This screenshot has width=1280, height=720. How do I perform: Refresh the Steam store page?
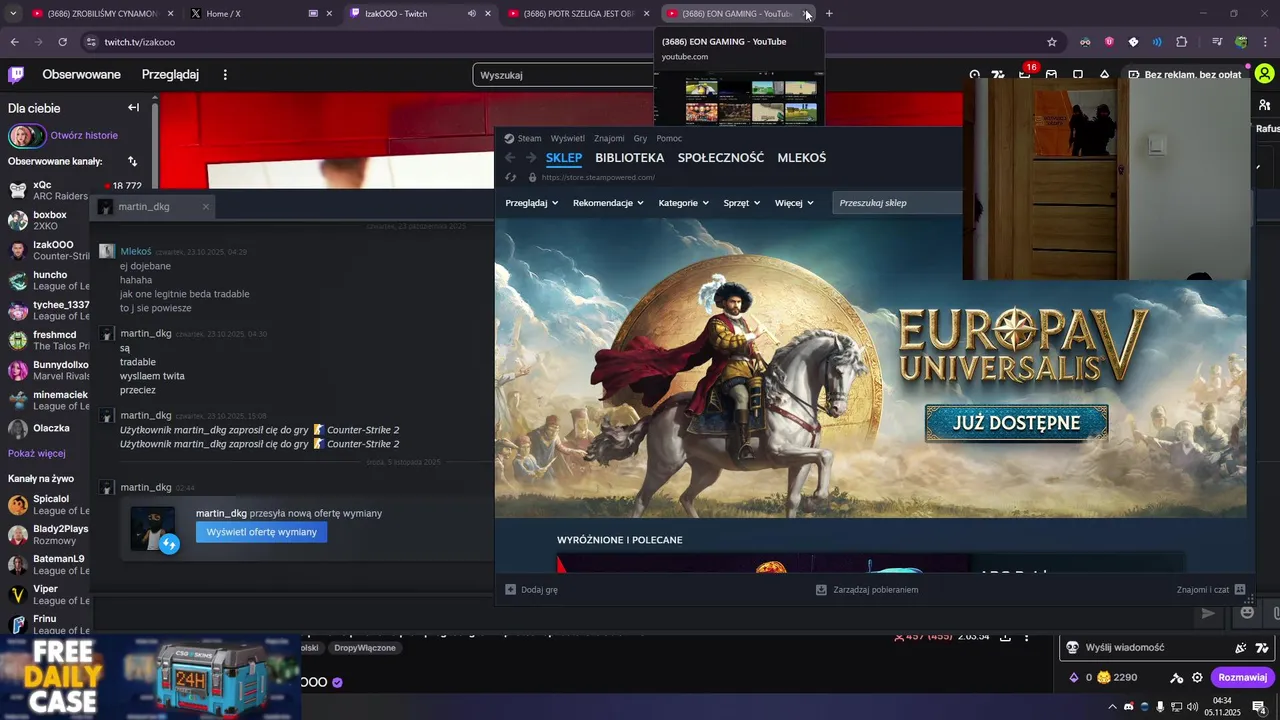pyautogui.click(x=511, y=178)
